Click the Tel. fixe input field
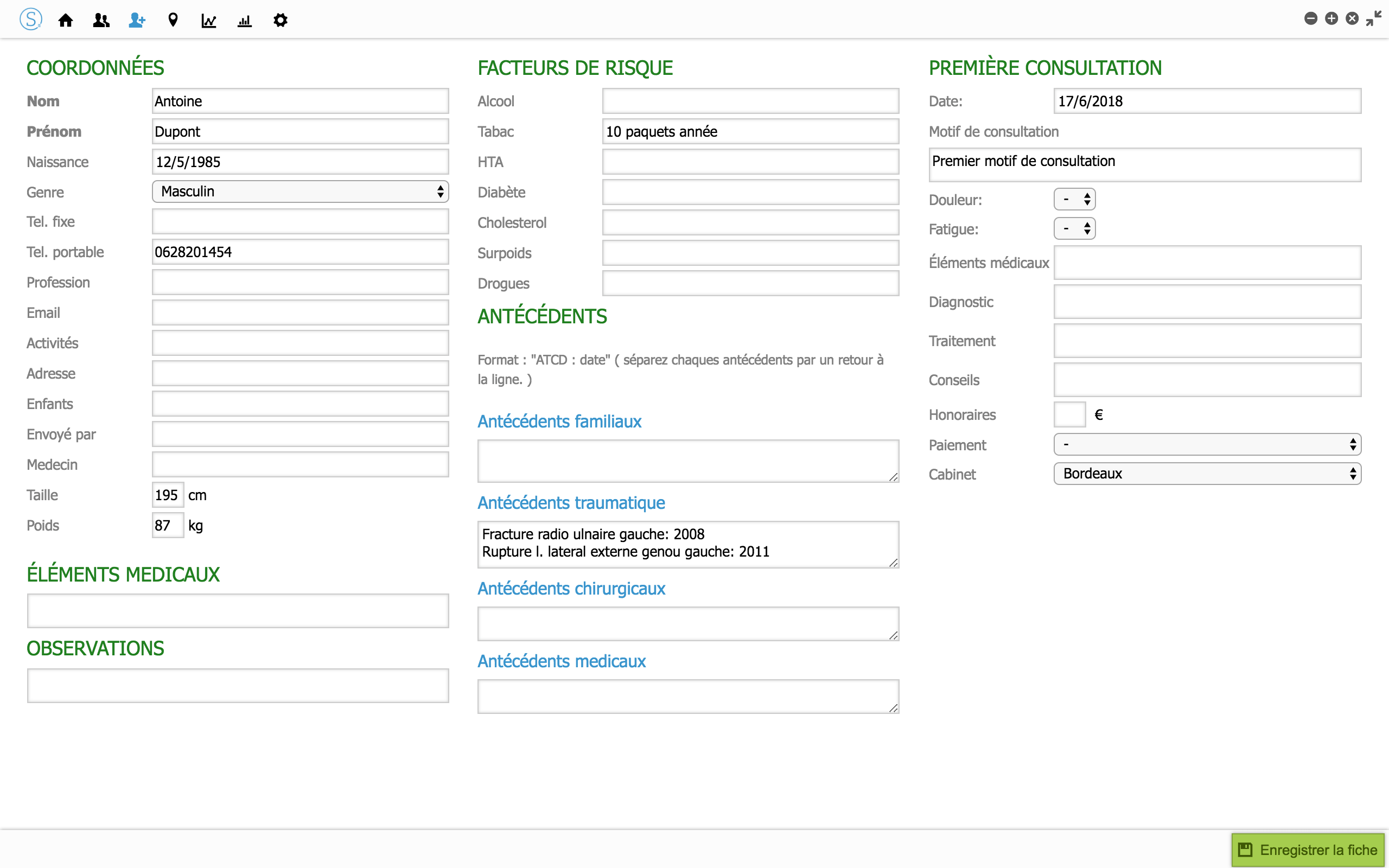 pyautogui.click(x=300, y=222)
